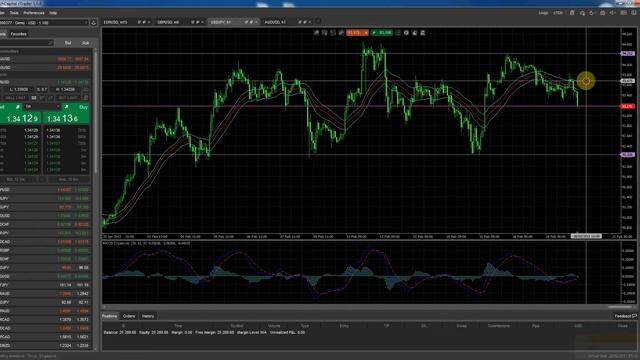This screenshot has height=360, width=640.
Task: Click the link left of cTDN
Action: (543, 13)
